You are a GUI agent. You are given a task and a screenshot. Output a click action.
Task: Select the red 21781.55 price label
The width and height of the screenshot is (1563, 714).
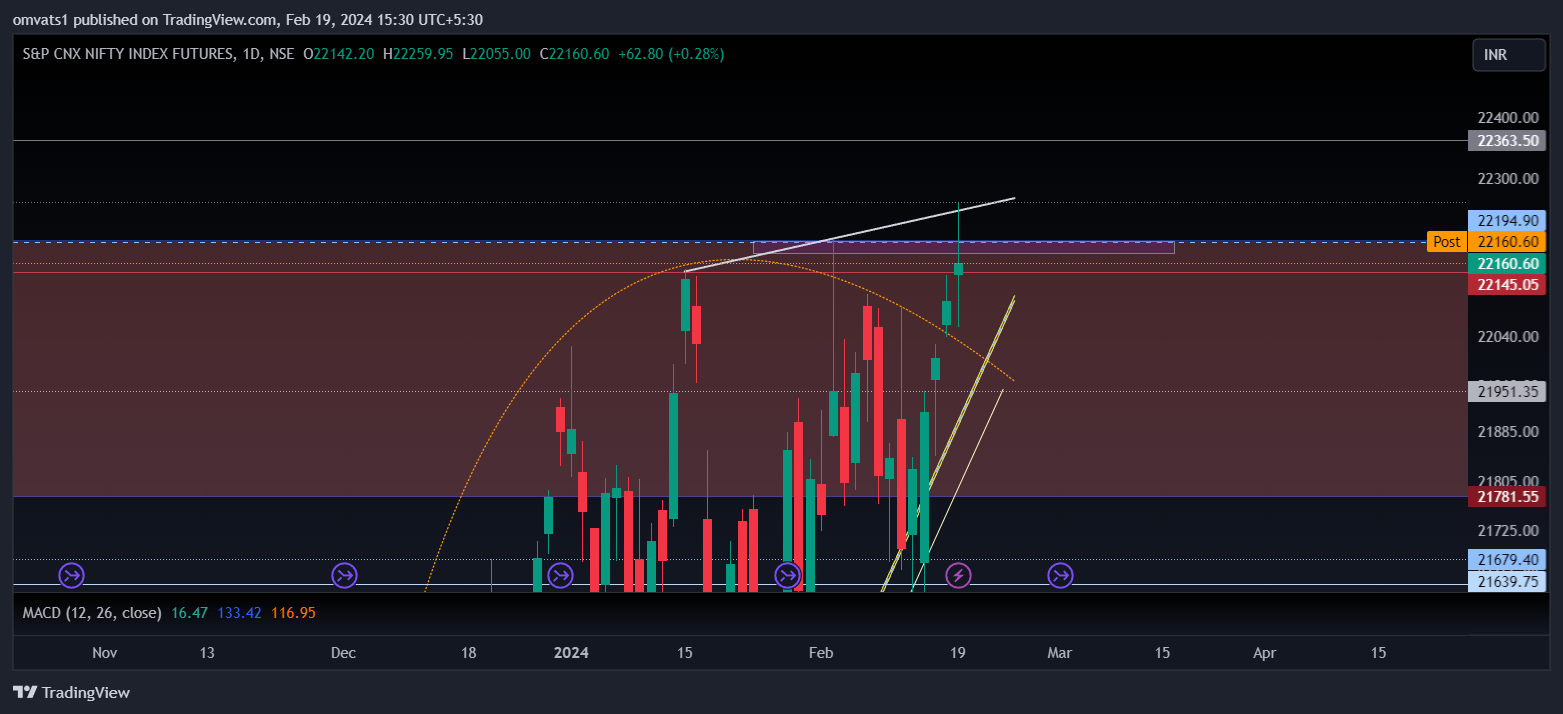(1506, 496)
